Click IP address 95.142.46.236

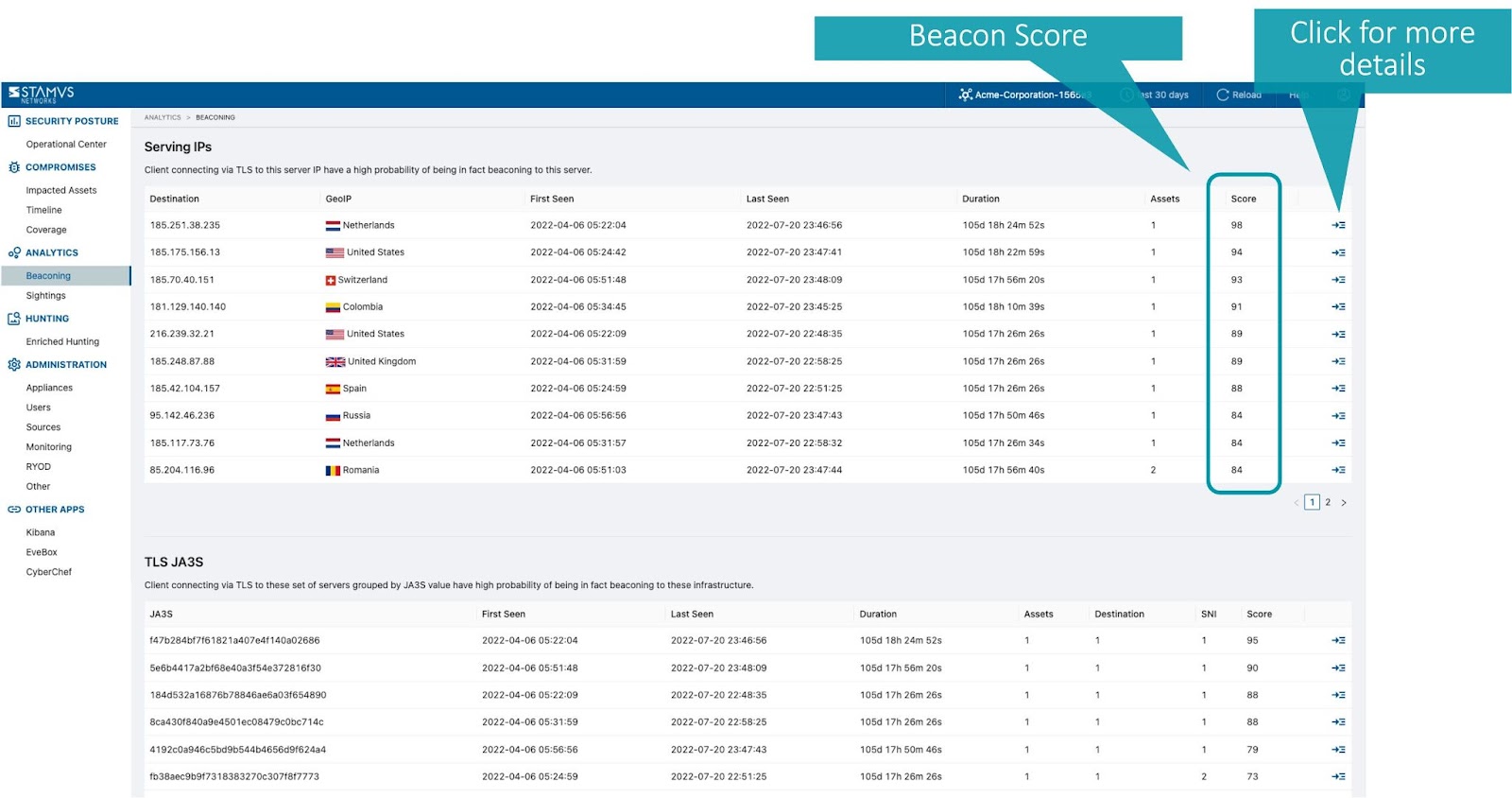[182, 416]
